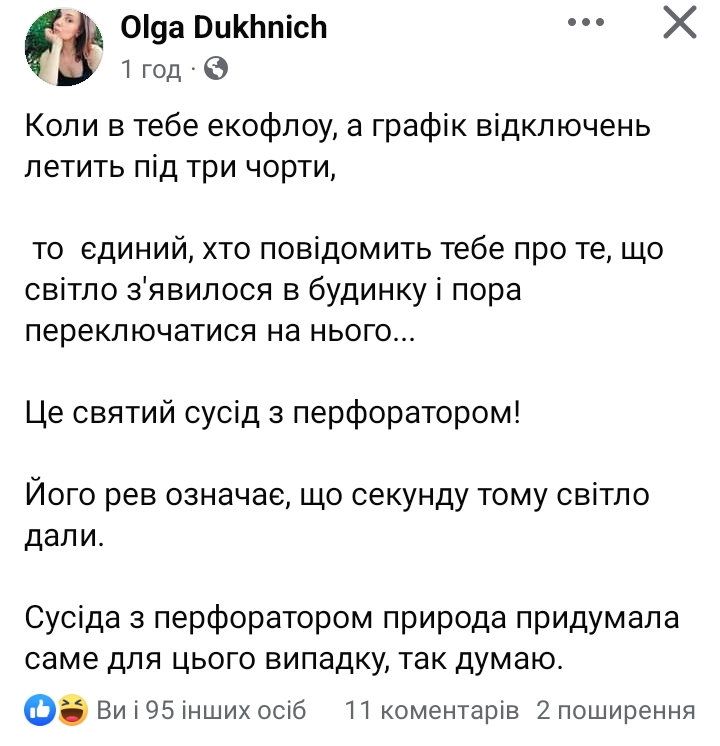This screenshot has height=746, width=720.
Task: Click the "1 год" post timestamp
Action: [151, 69]
